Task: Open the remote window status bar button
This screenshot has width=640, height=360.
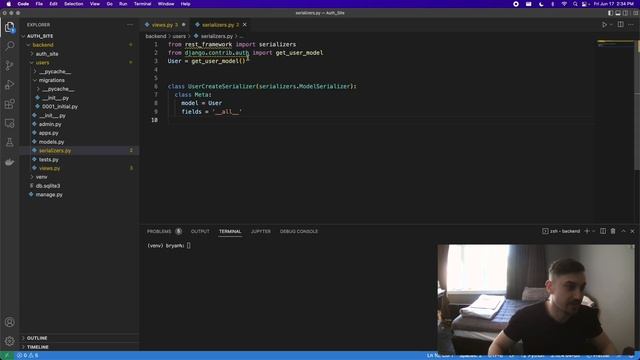Action: pos(6,356)
